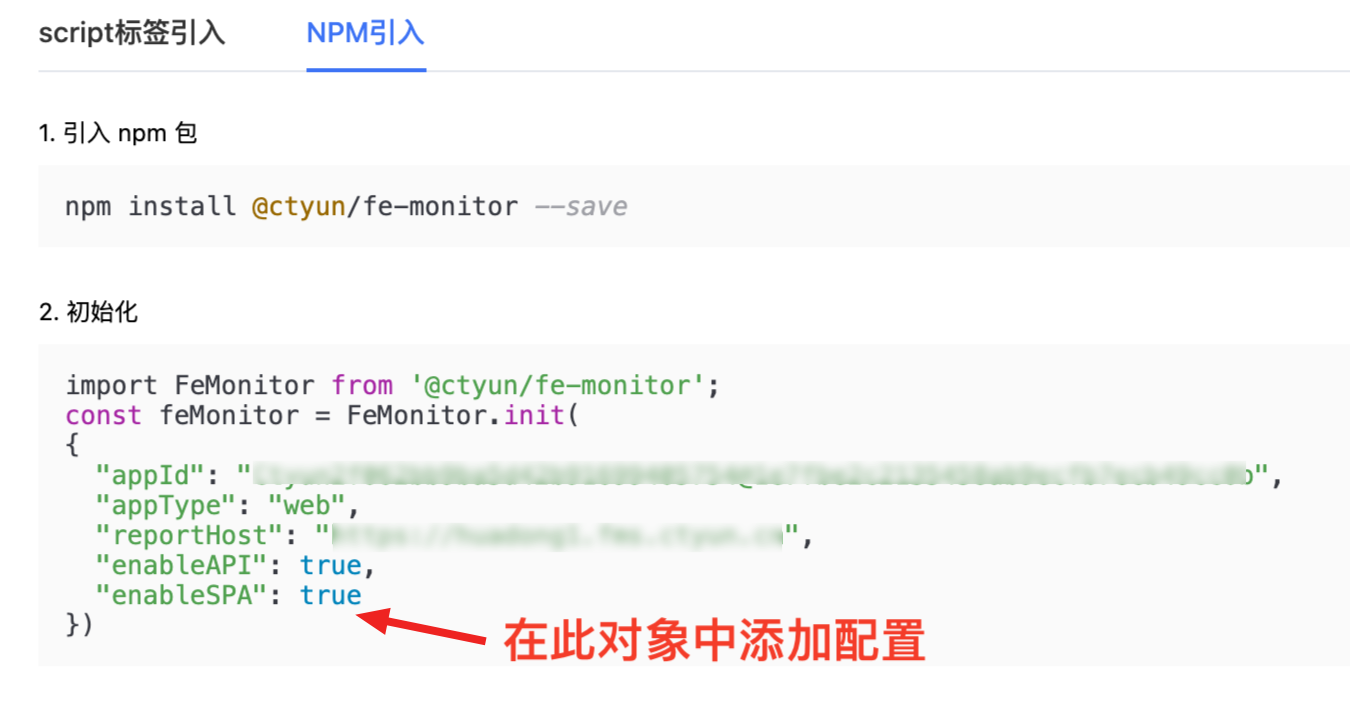Click the --save flag in install command
This screenshot has height=708, width=1350.
click(x=581, y=207)
